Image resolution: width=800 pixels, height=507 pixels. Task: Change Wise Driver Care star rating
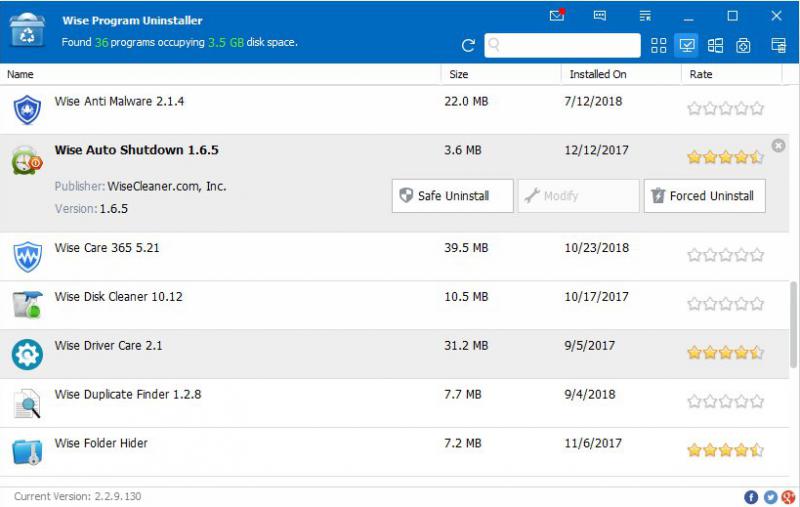click(725, 352)
